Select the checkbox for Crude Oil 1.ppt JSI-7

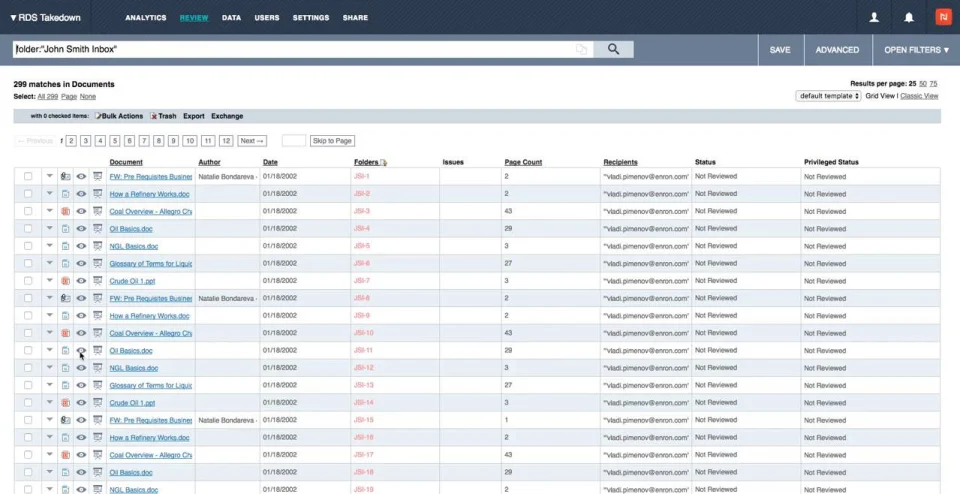tap(28, 281)
